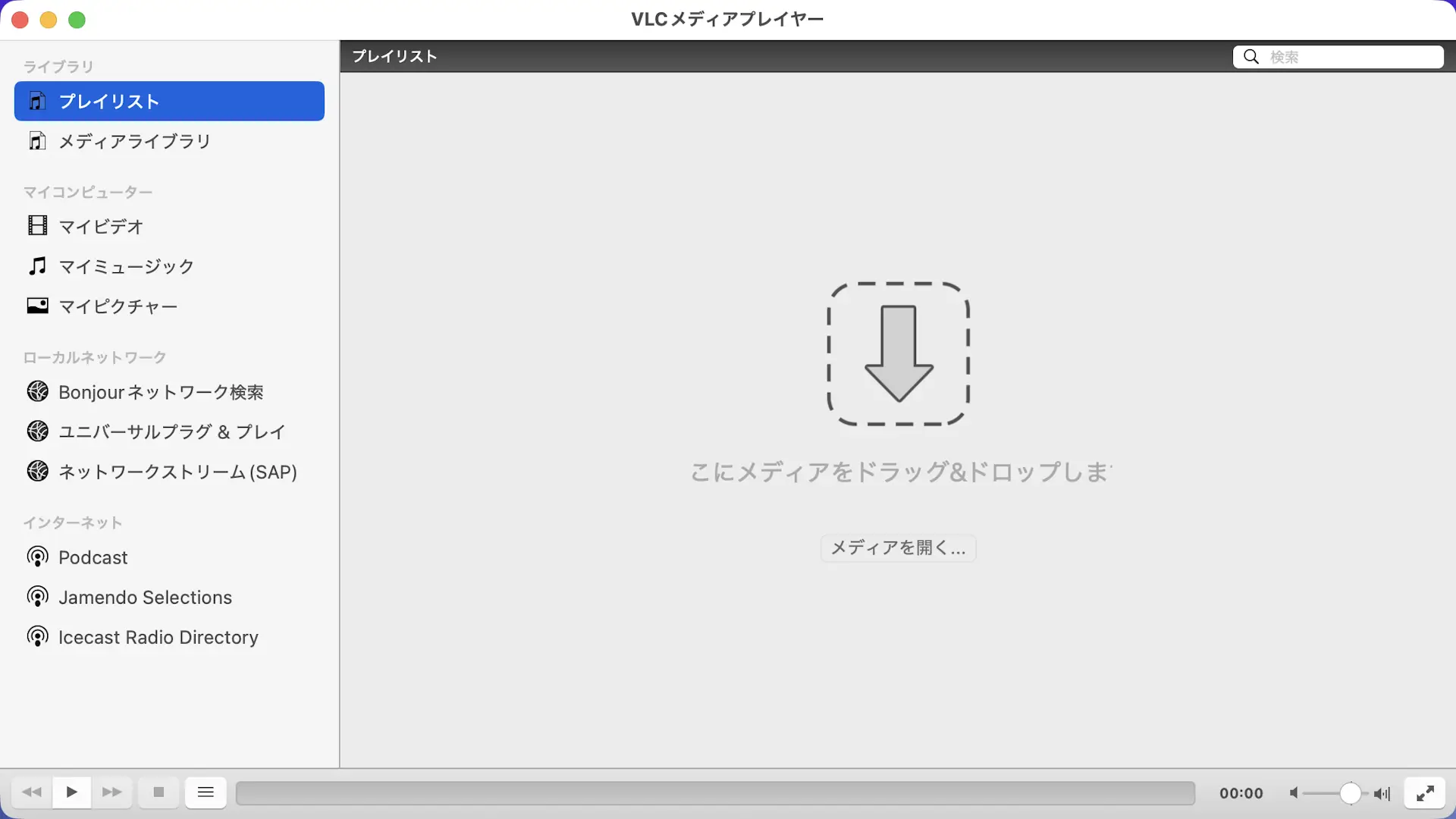The image size is (1456, 819).
Task: Click the playback position seek bar
Action: tap(715, 793)
